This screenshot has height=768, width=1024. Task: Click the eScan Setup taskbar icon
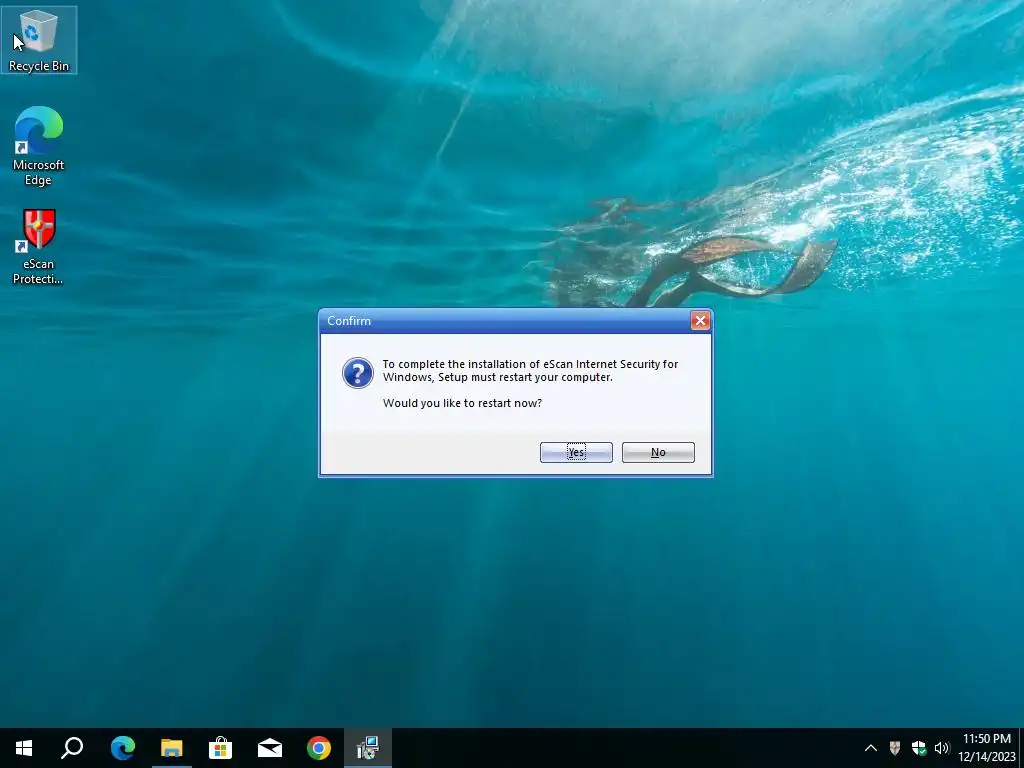[x=368, y=748]
